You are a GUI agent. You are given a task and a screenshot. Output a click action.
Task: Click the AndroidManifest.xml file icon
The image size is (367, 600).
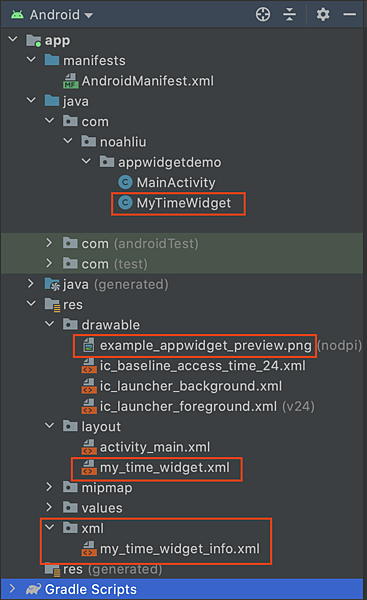coord(71,81)
